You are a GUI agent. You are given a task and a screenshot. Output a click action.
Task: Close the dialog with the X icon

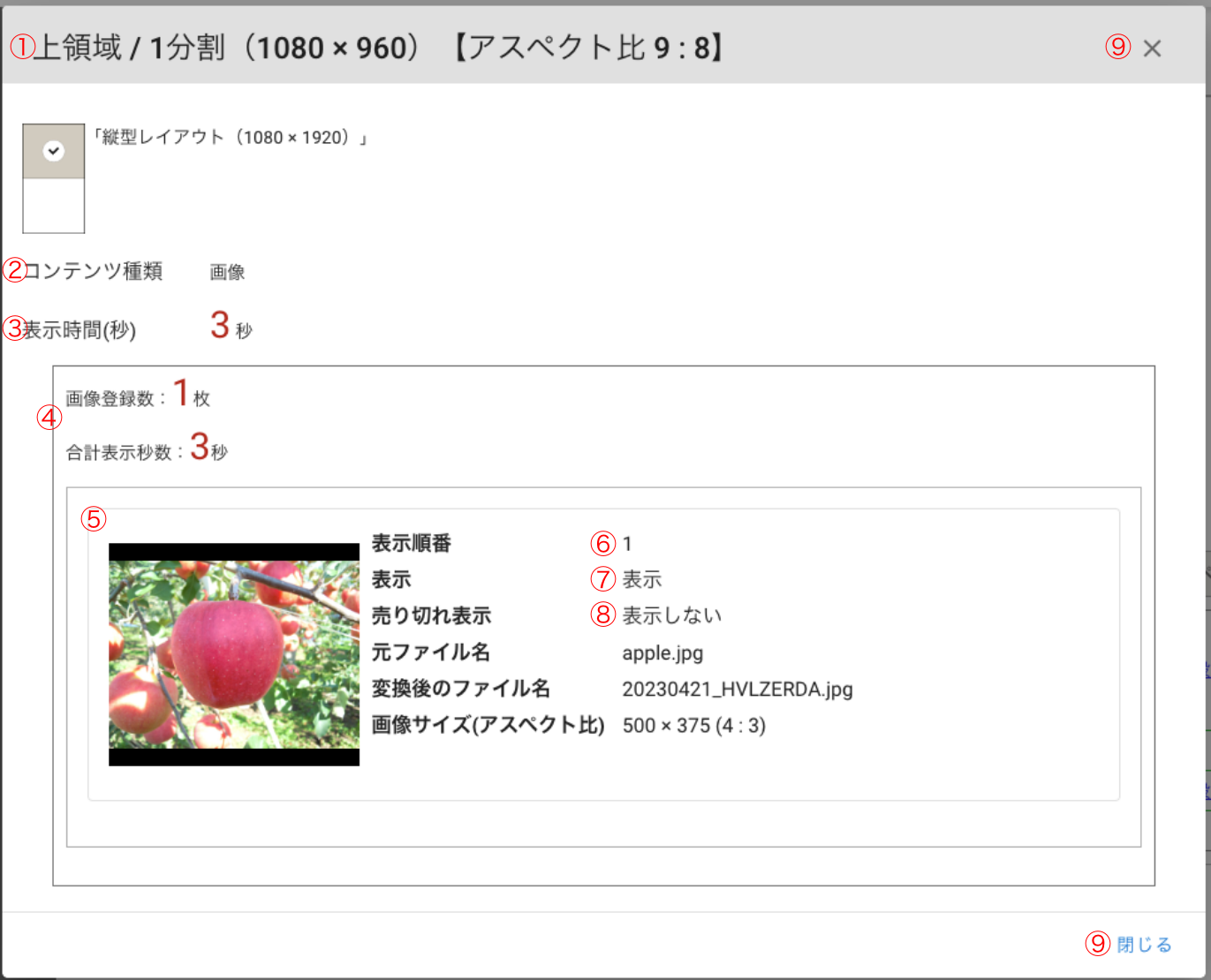(x=1152, y=49)
